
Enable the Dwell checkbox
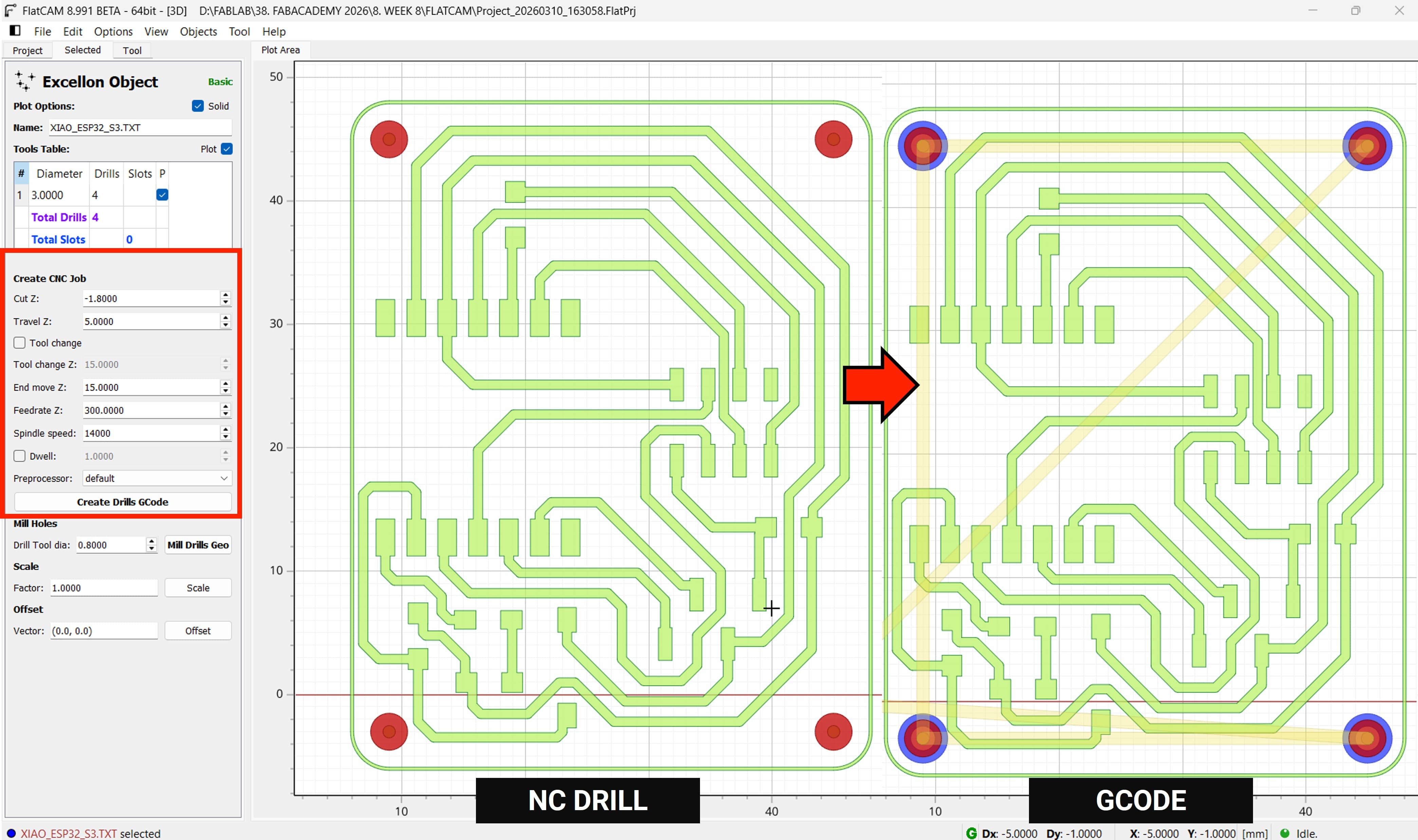20,456
